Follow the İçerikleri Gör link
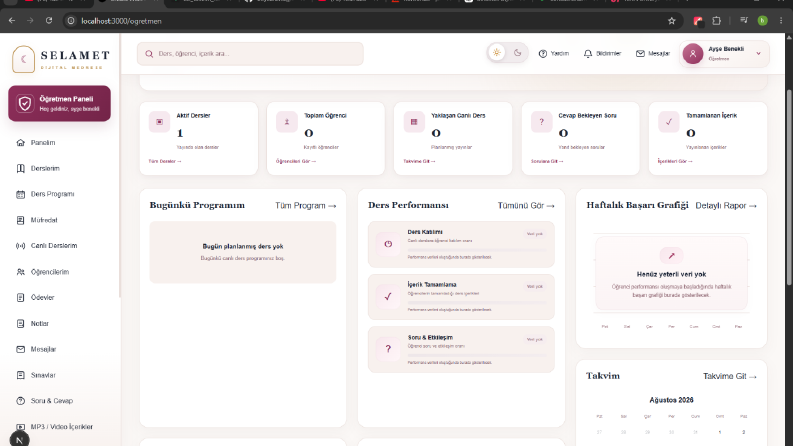Viewport: 793px width, 446px height. point(675,161)
